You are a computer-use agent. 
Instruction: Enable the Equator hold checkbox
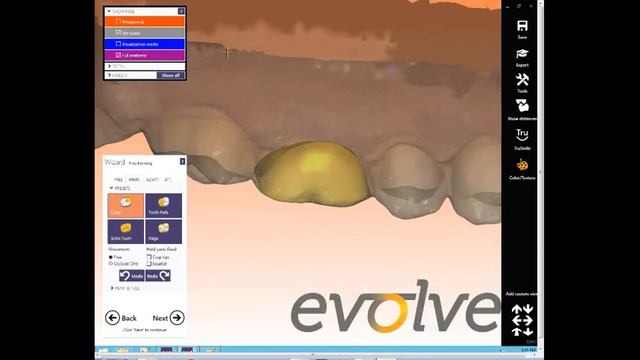tap(149, 264)
